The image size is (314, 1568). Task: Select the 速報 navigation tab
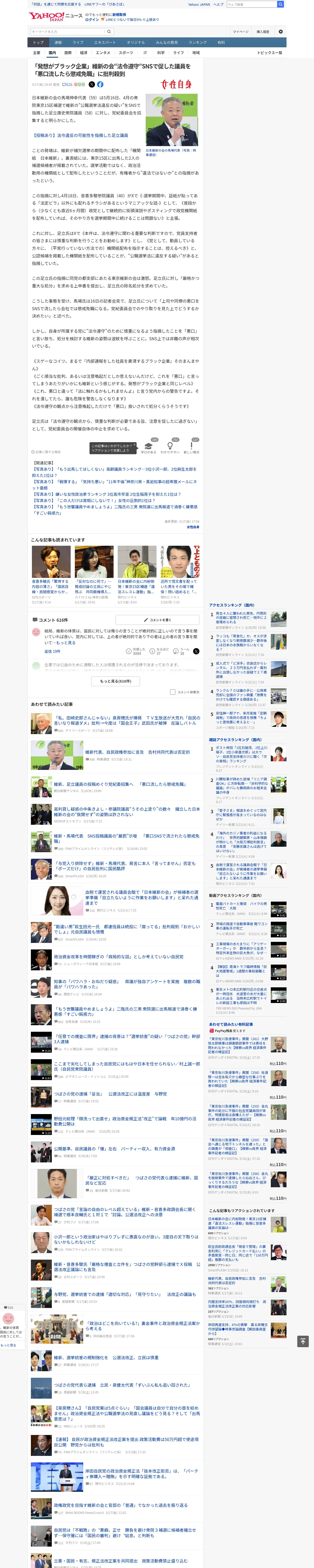[58, 43]
